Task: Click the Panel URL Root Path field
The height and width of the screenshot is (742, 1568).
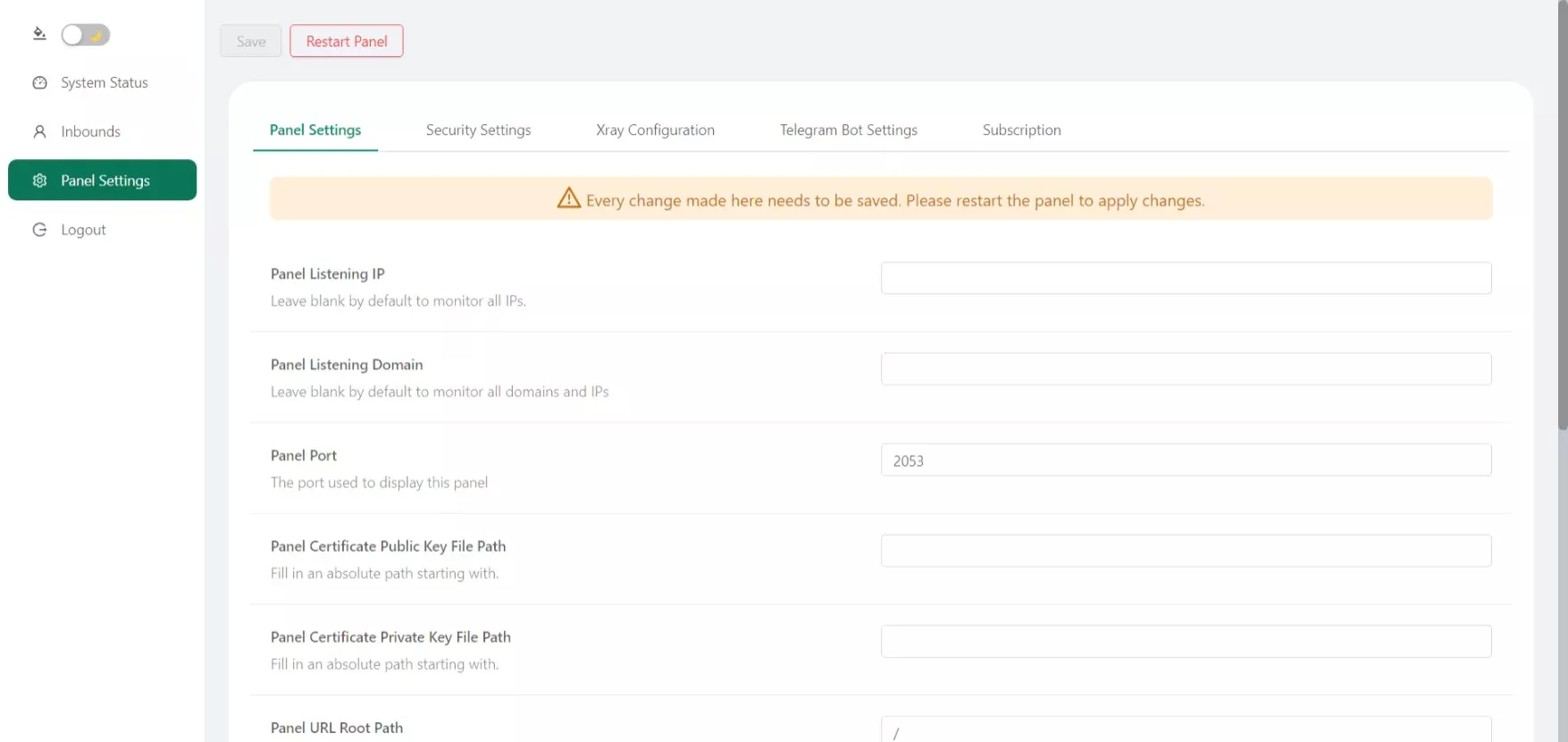Action: (1186, 729)
